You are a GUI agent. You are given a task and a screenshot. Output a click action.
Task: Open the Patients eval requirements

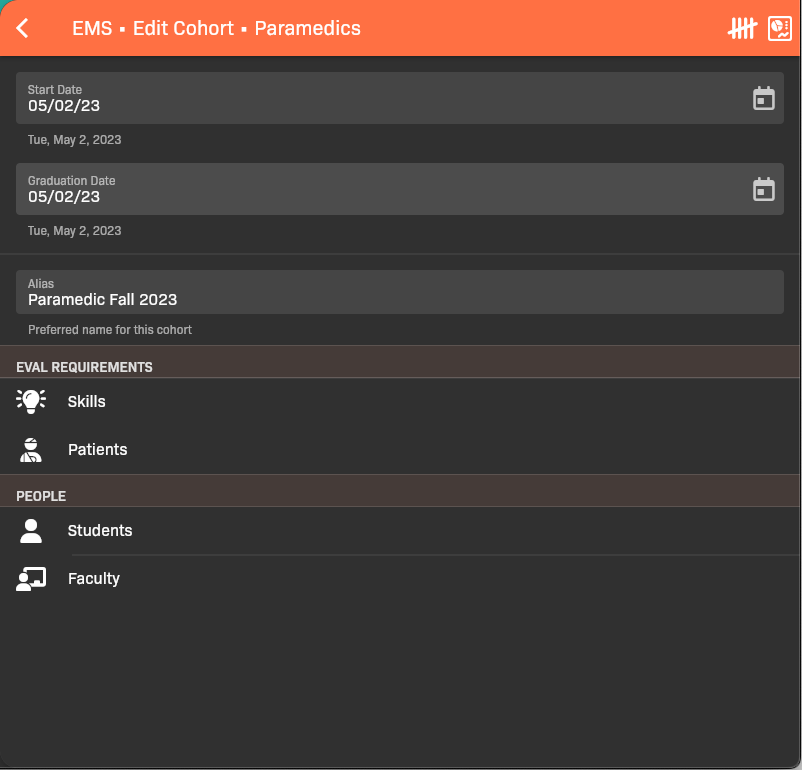click(x=98, y=450)
